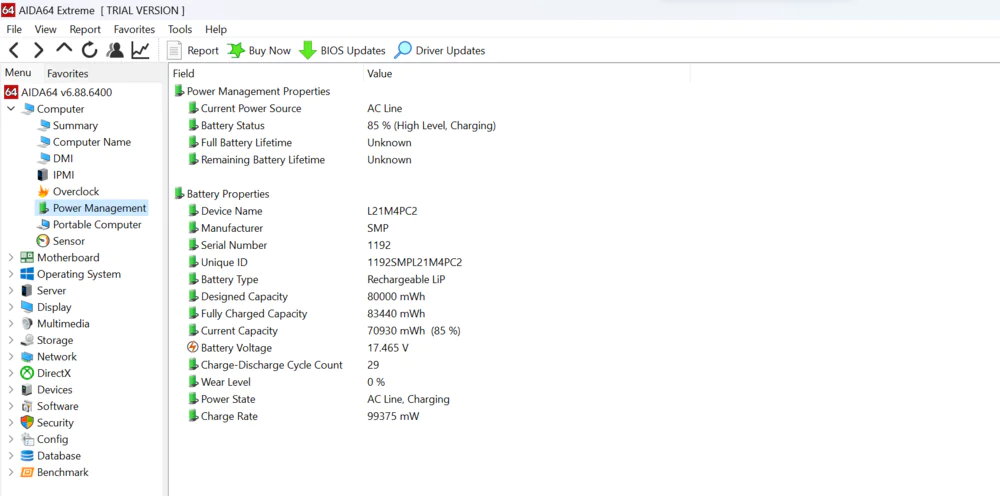Click the Sensor gauge icon
Image resolution: width=1000 pixels, height=496 pixels.
click(x=43, y=241)
